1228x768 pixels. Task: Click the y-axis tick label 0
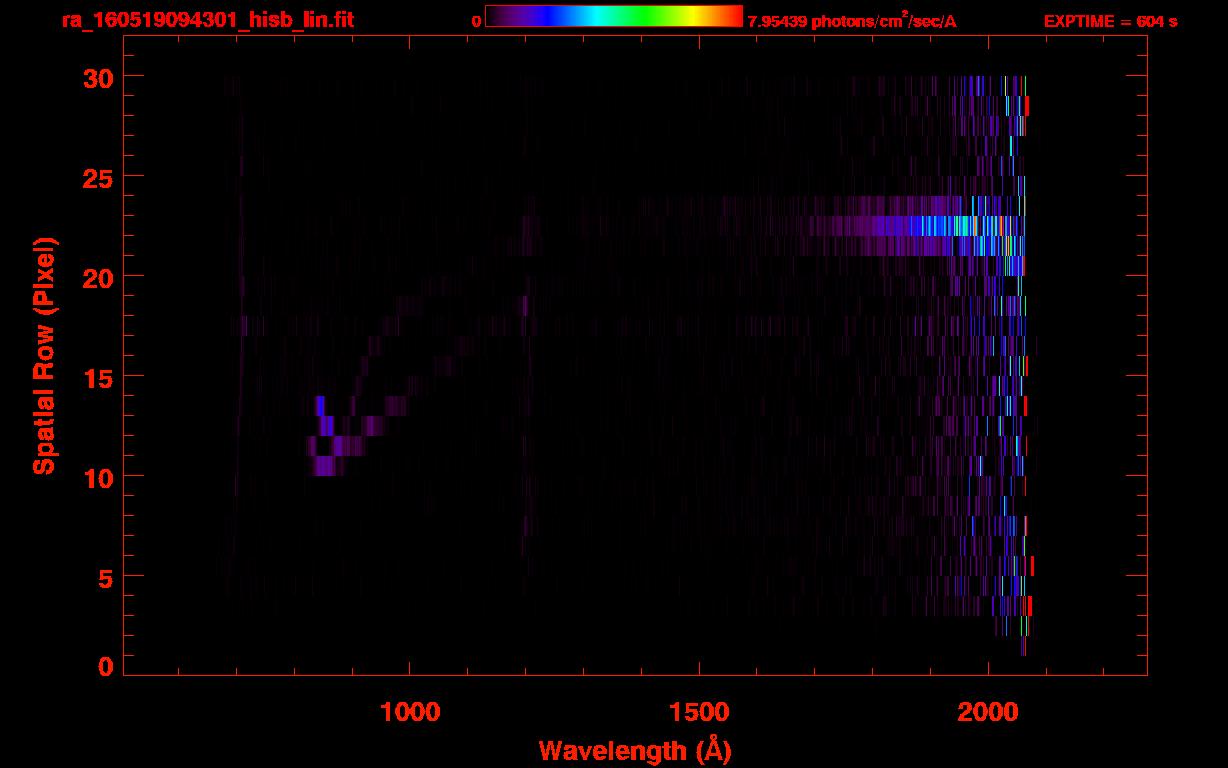[105, 666]
